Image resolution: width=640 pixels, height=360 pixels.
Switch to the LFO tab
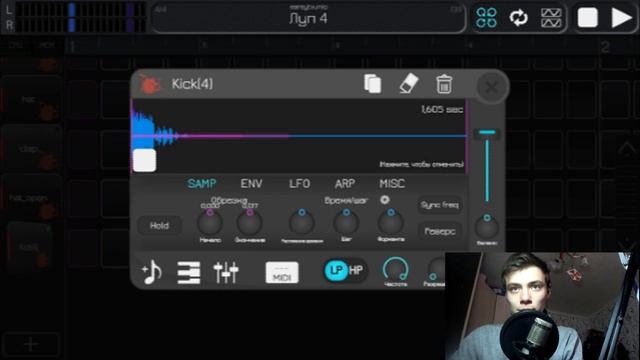point(299,184)
